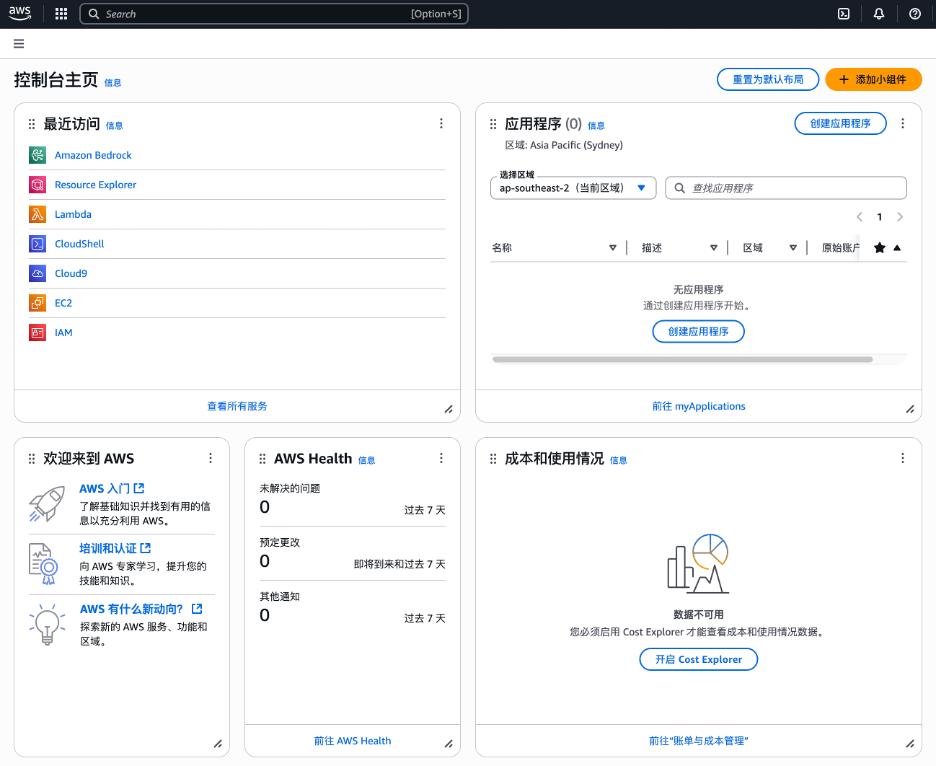The height and width of the screenshot is (766, 936).
Task: Click the top Search input field
Action: tap(273, 14)
